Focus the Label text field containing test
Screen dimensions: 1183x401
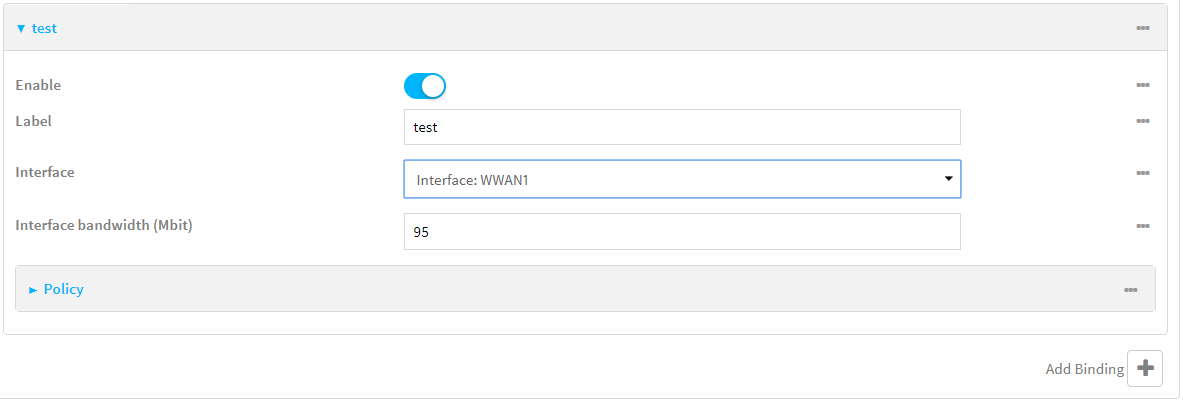point(681,127)
